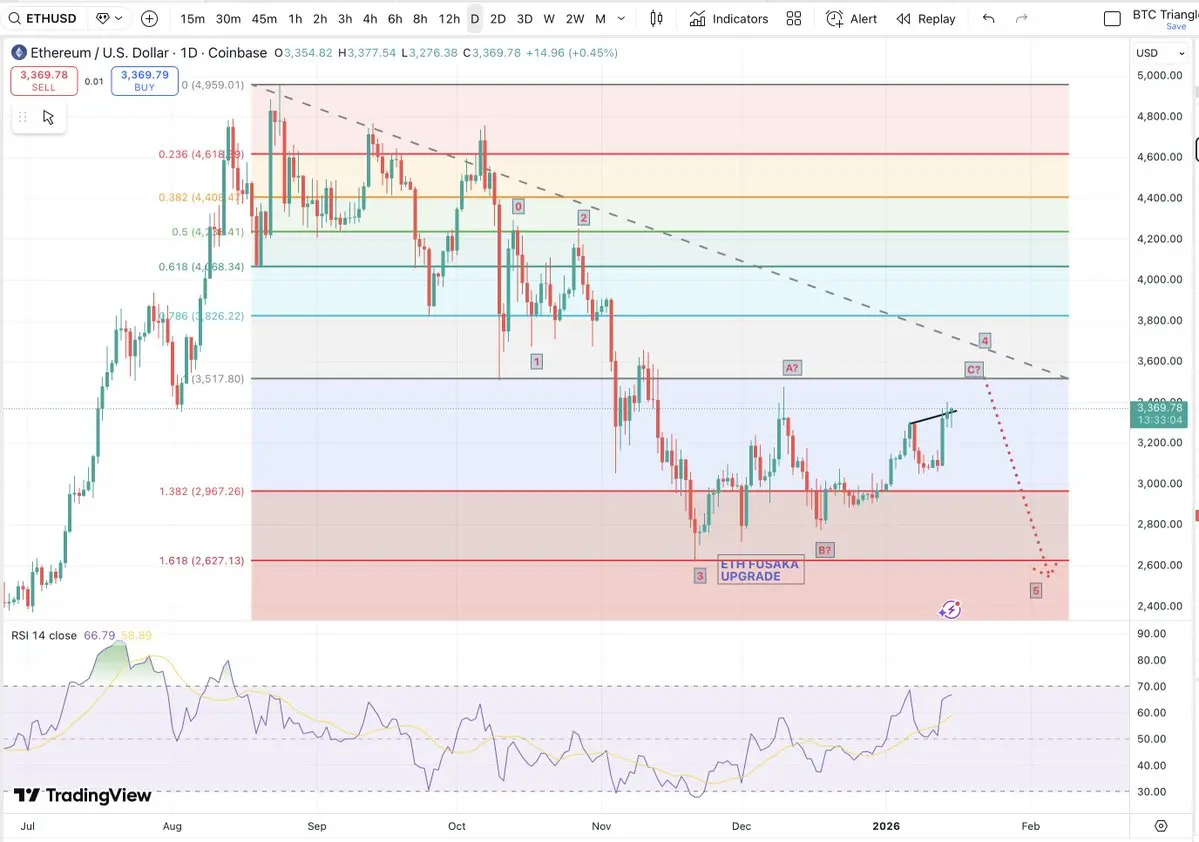Screen dimensions: 1199x842
Task: Switch to the 30m timeframe
Action: pyautogui.click(x=228, y=18)
